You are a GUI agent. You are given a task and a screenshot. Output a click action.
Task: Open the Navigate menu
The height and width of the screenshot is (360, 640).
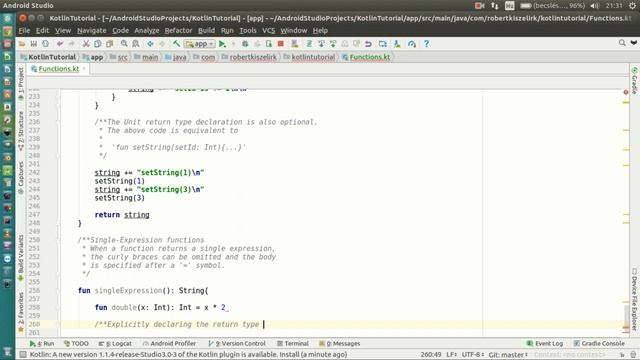click(91, 31)
